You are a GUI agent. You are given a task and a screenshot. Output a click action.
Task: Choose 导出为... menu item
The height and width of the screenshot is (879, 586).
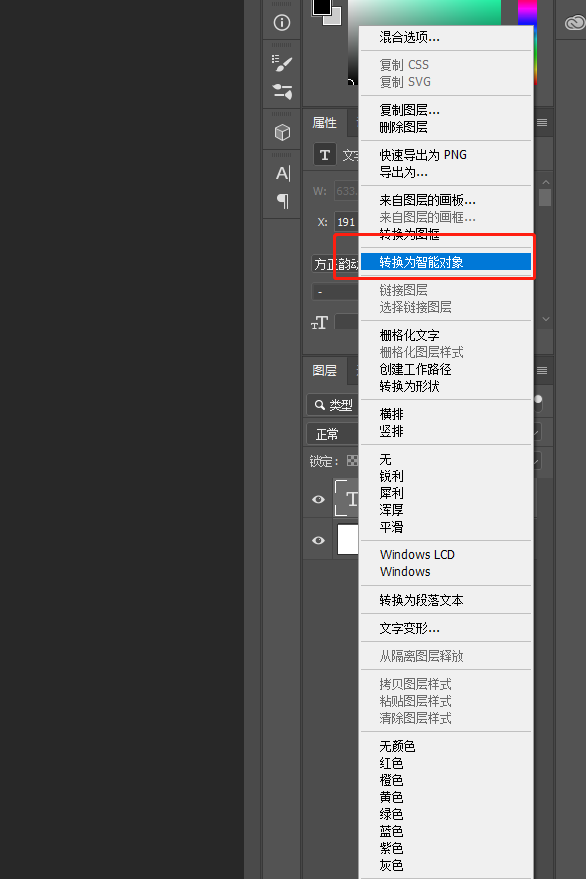pos(446,172)
